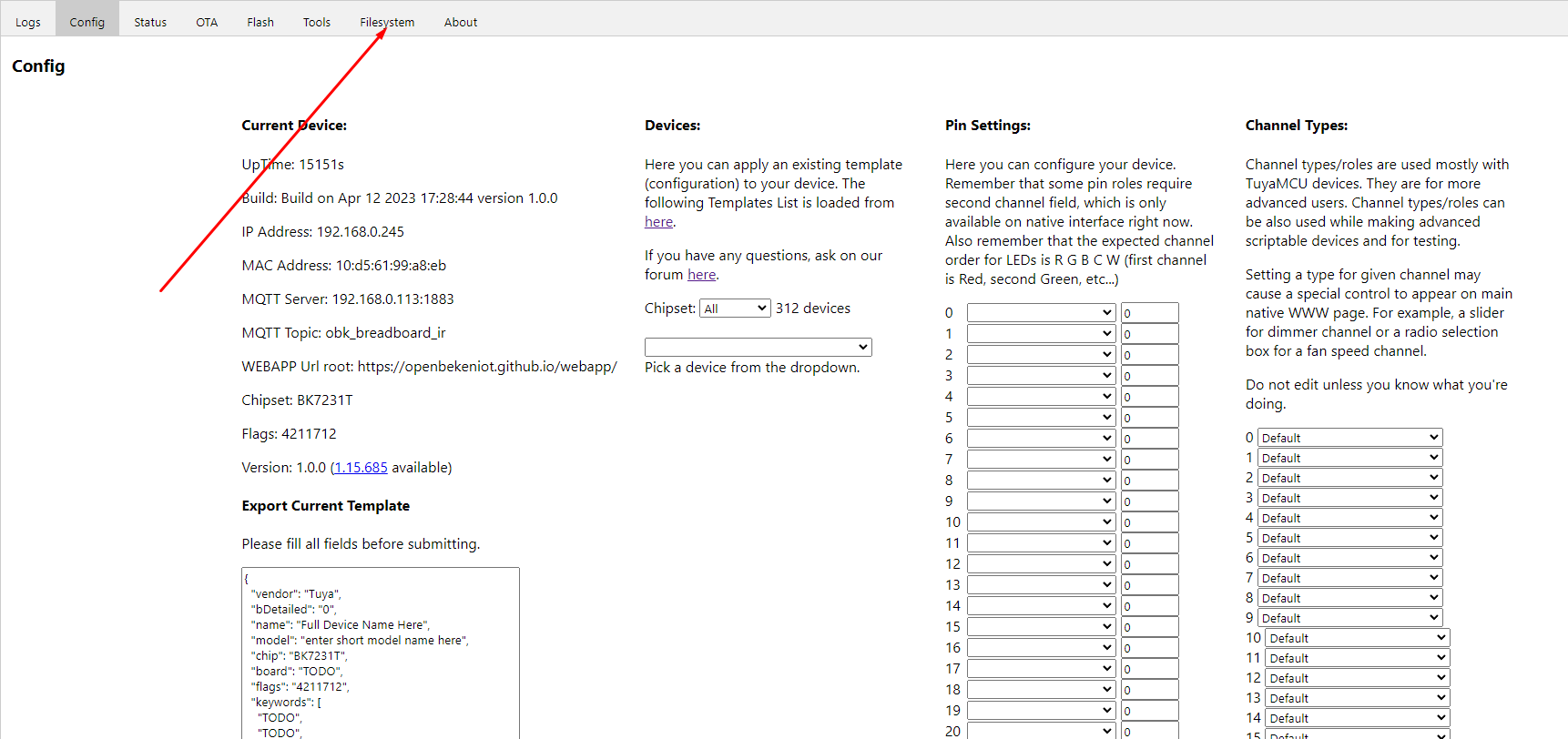Screen dimensions: 1568x739
Task: Open channel 13 type Default dropdown
Action: pyautogui.click(x=1358, y=698)
